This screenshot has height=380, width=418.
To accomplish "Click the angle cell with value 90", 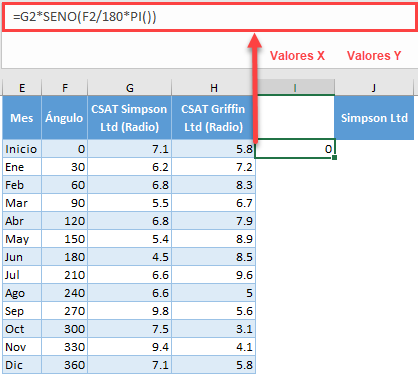I will tap(64, 203).
